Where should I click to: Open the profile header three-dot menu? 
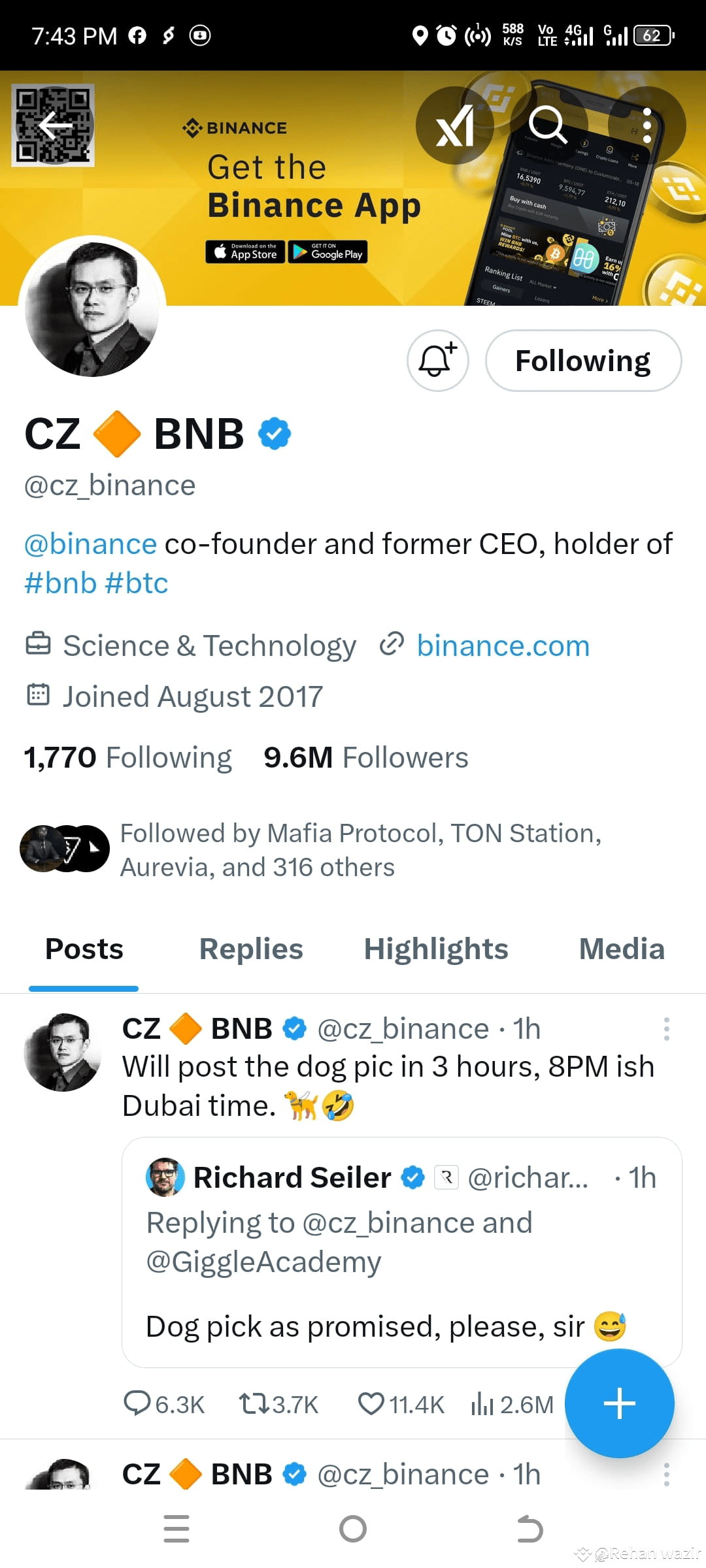(647, 125)
